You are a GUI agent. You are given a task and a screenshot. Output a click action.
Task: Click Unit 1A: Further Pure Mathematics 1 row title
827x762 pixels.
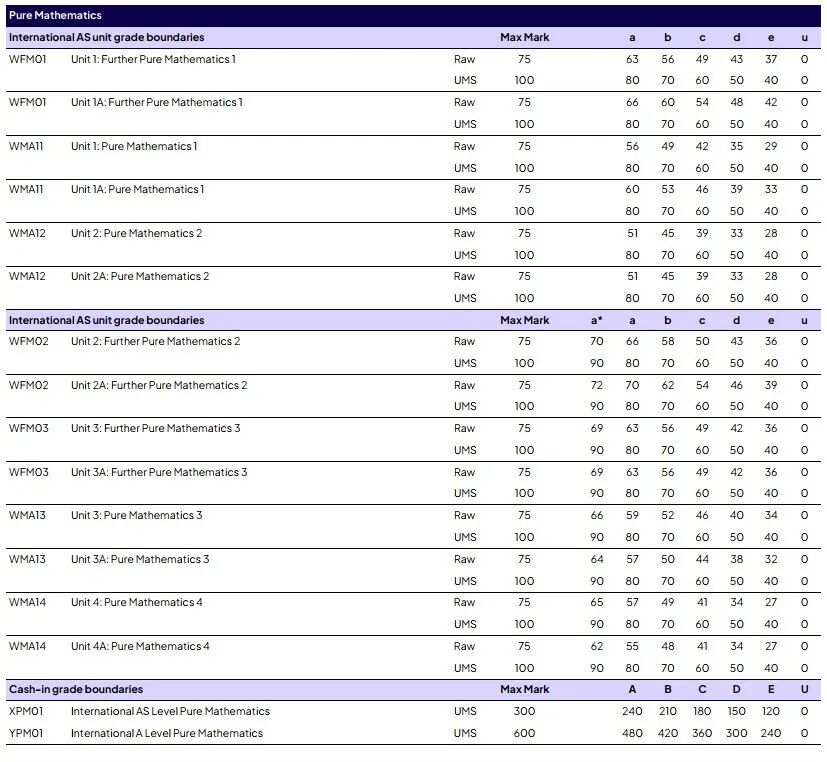point(156,102)
